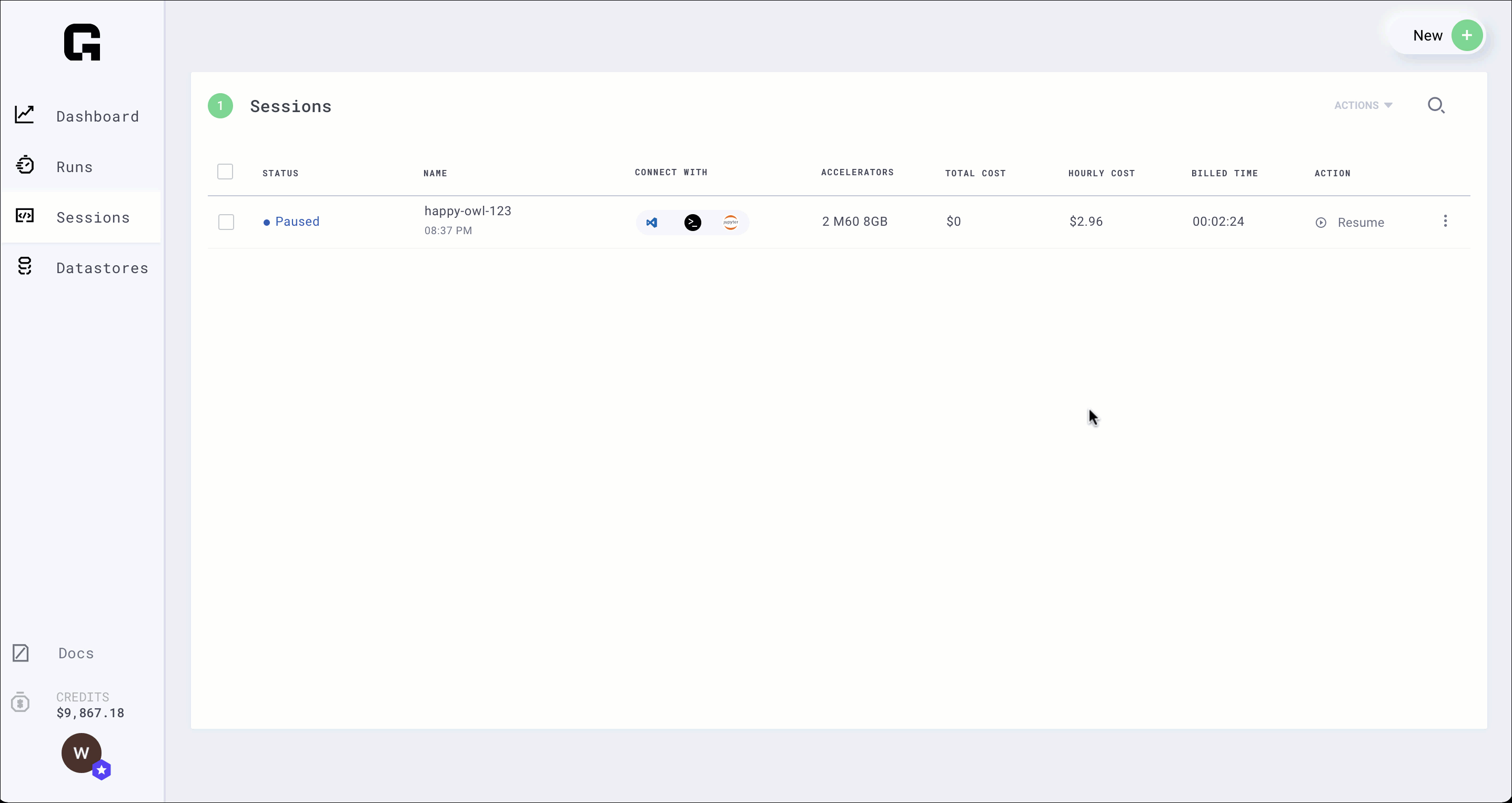Image resolution: width=1512 pixels, height=803 pixels.
Task: Click the Datastores database icon
Action: (x=25, y=266)
